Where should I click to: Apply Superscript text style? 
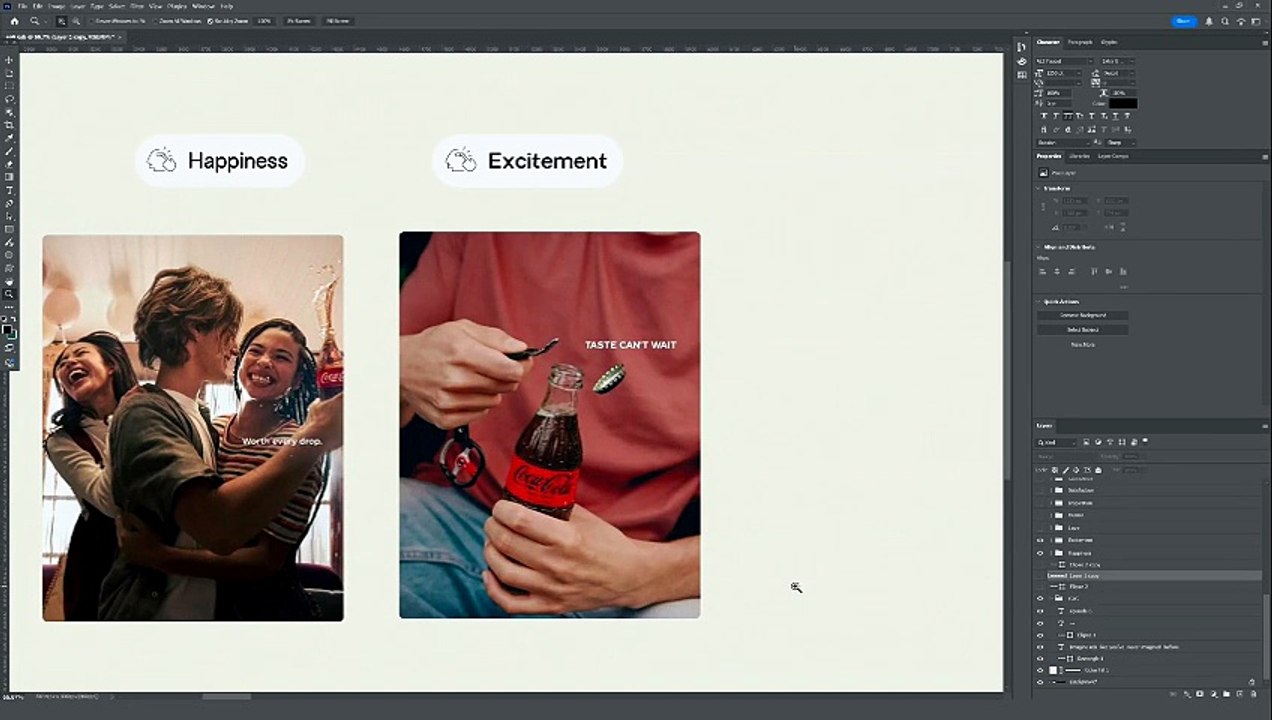[1091, 116]
